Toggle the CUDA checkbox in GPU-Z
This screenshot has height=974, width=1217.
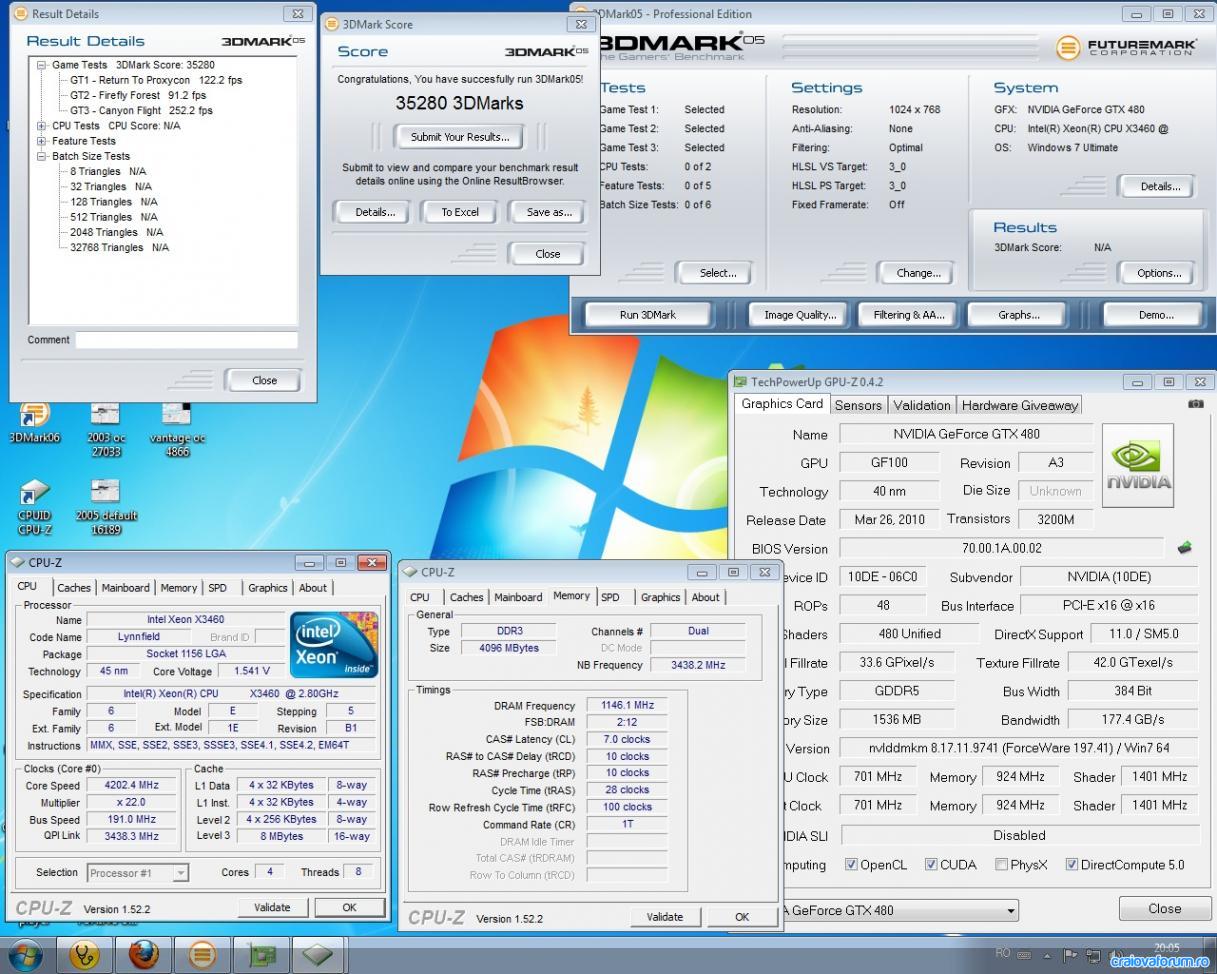[931, 865]
